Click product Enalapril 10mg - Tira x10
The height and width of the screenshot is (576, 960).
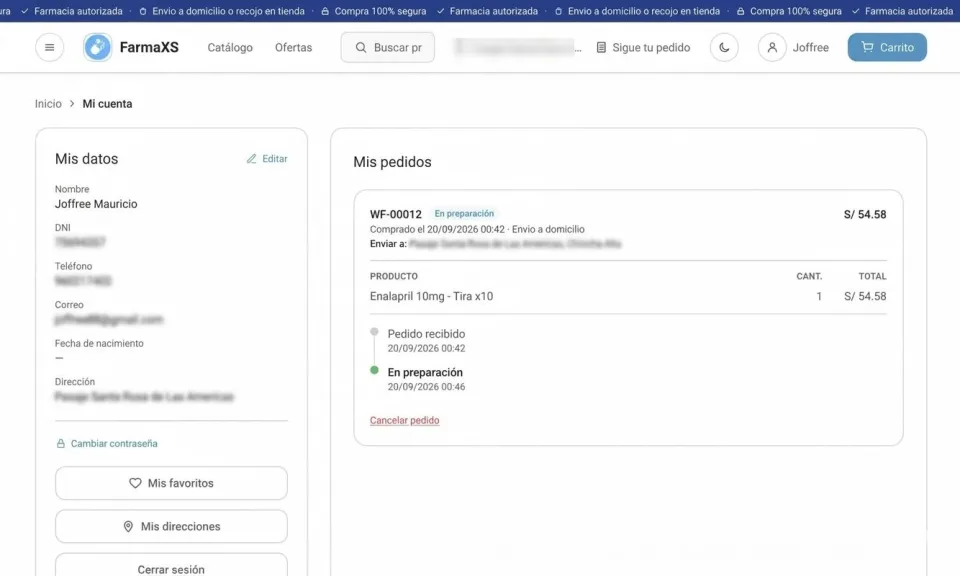(x=432, y=296)
